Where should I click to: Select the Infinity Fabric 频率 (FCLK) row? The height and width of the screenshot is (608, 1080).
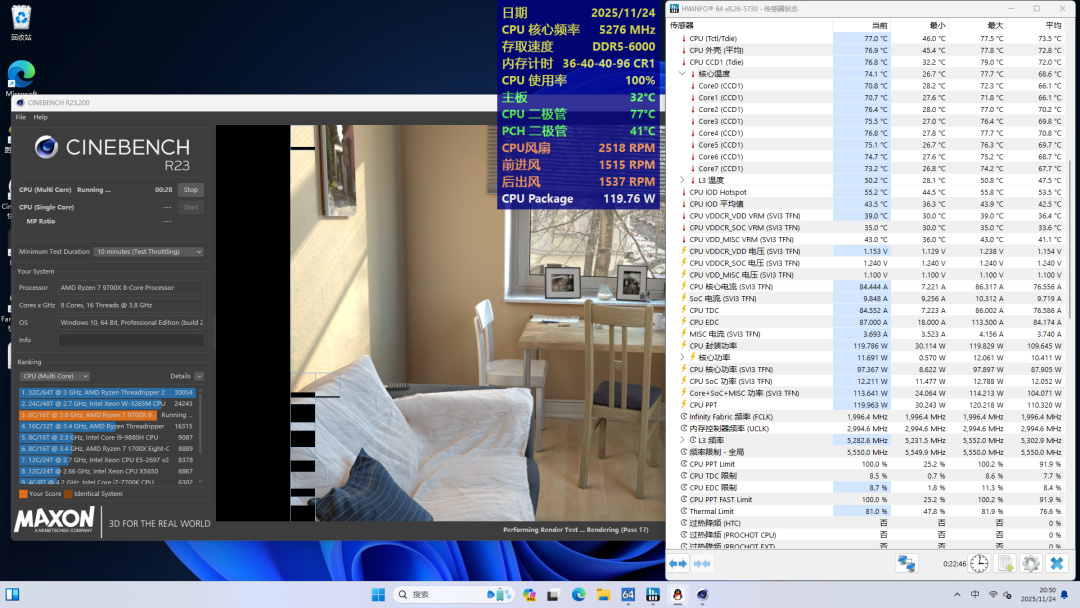(x=866, y=417)
